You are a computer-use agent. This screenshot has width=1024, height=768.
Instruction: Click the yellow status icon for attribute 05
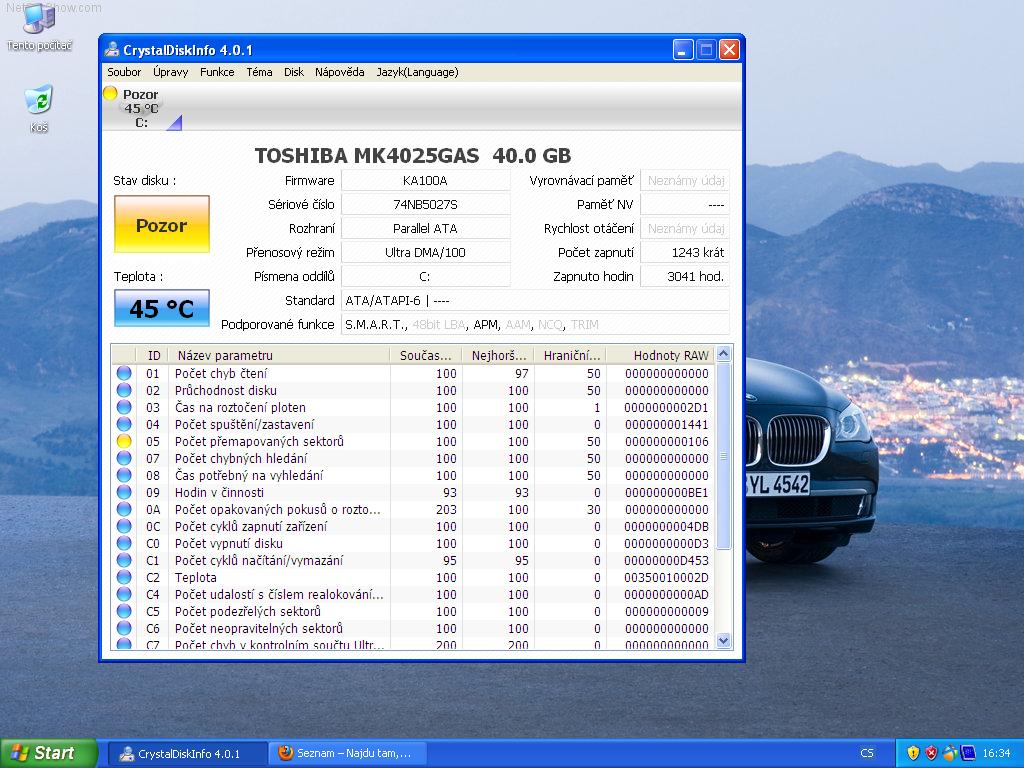point(124,441)
